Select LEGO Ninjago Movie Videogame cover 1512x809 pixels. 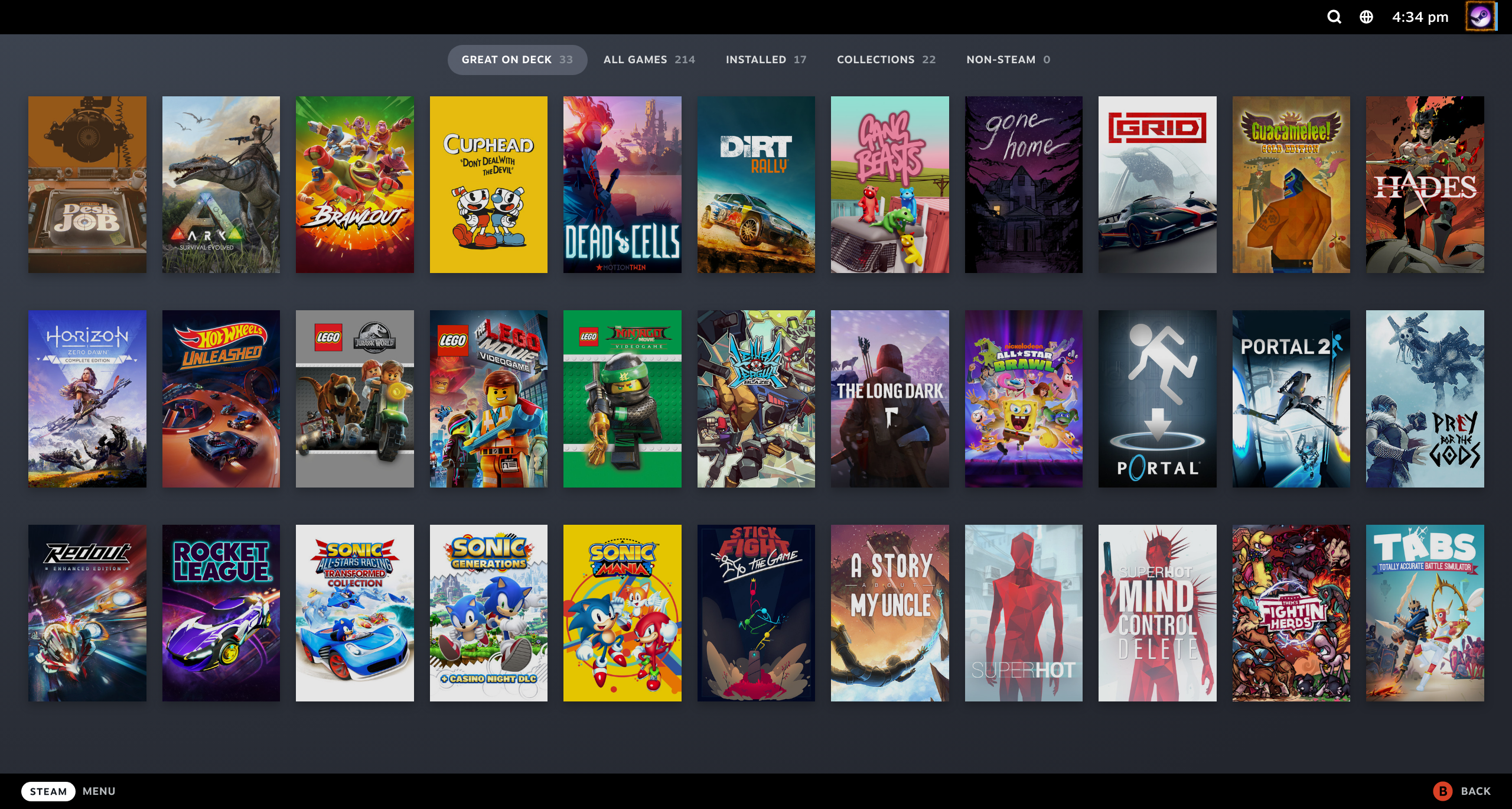point(623,399)
